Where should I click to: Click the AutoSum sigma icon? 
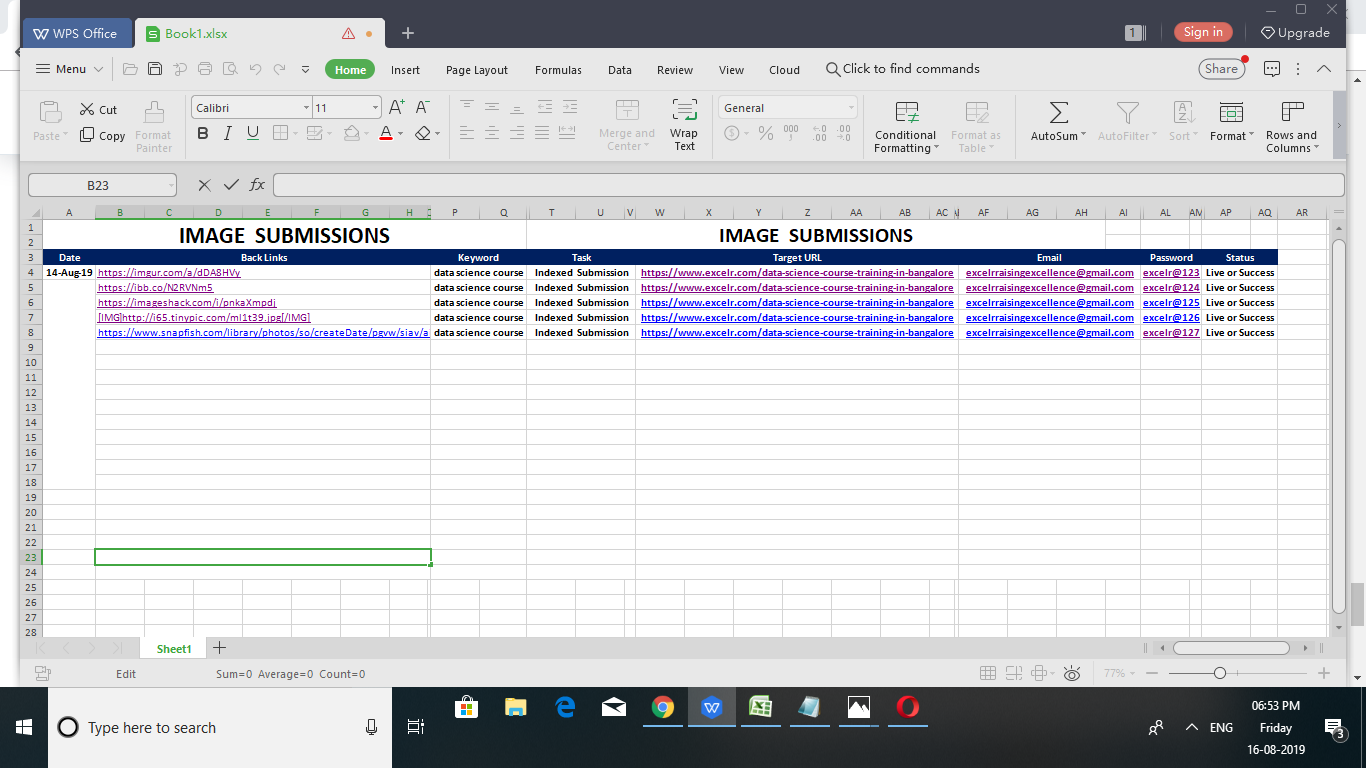point(1058,112)
